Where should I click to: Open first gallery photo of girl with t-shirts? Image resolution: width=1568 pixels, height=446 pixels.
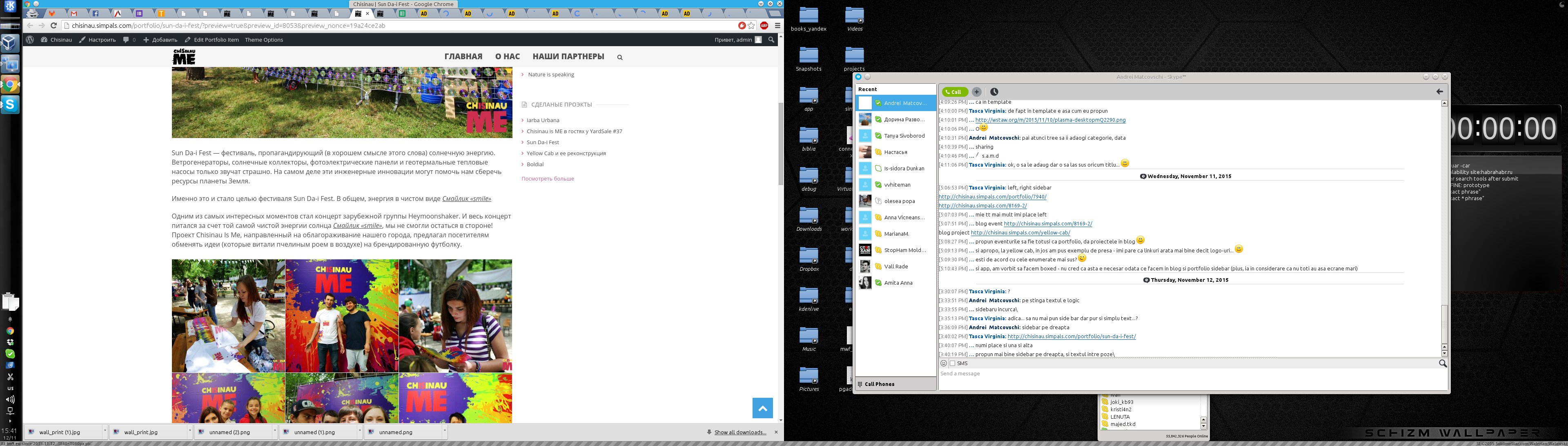tap(228, 316)
